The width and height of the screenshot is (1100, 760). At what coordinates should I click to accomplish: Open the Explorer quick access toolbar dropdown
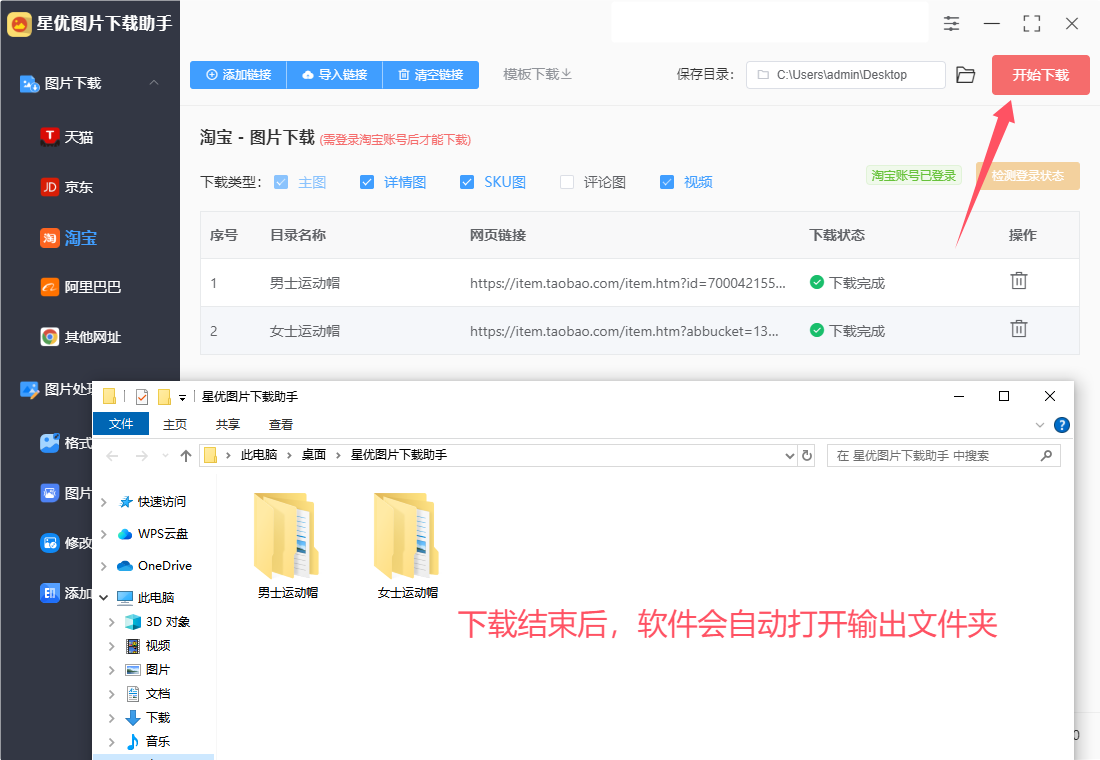tap(182, 398)
